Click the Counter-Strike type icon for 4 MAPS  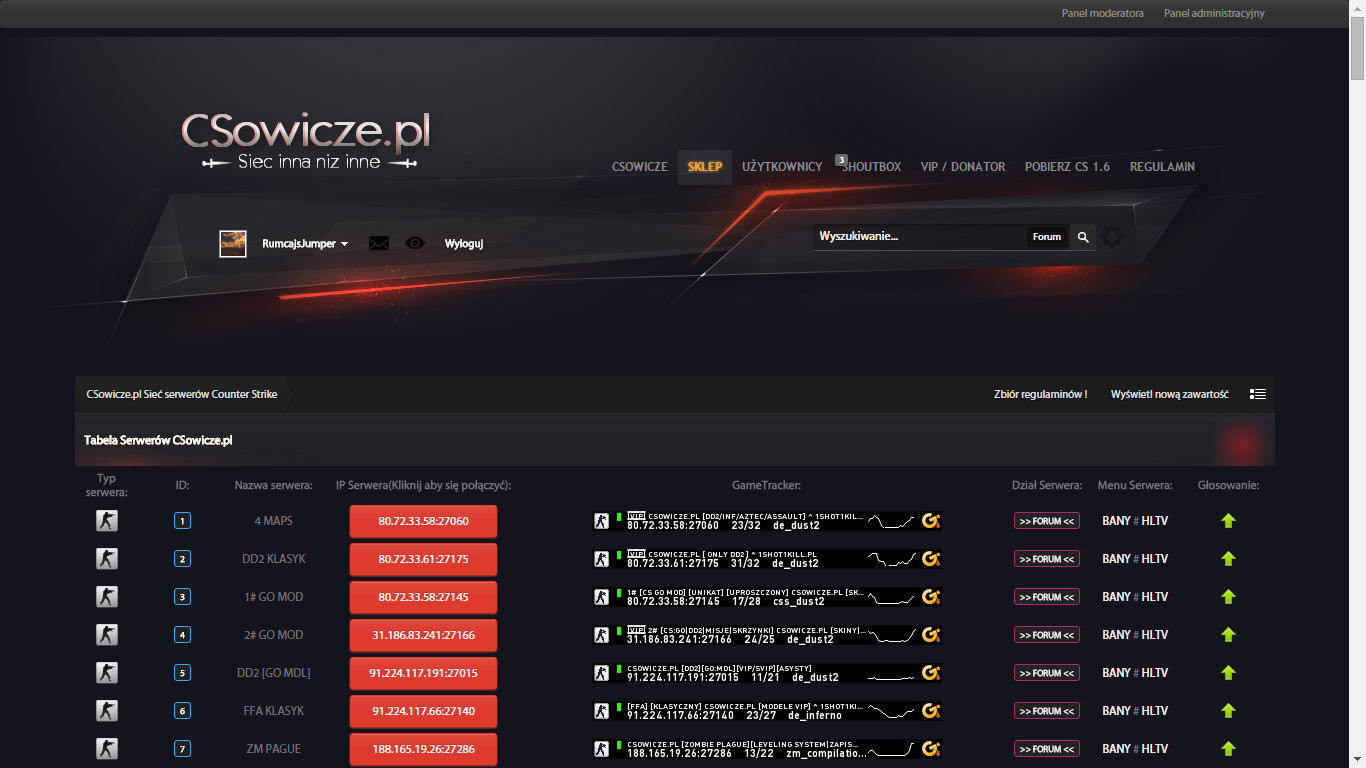click(x=107, y=521)
